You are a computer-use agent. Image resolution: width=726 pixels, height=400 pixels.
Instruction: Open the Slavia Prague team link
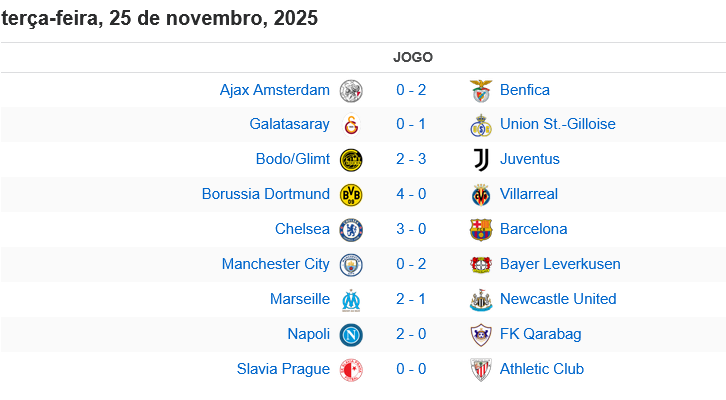pos(283,369)
